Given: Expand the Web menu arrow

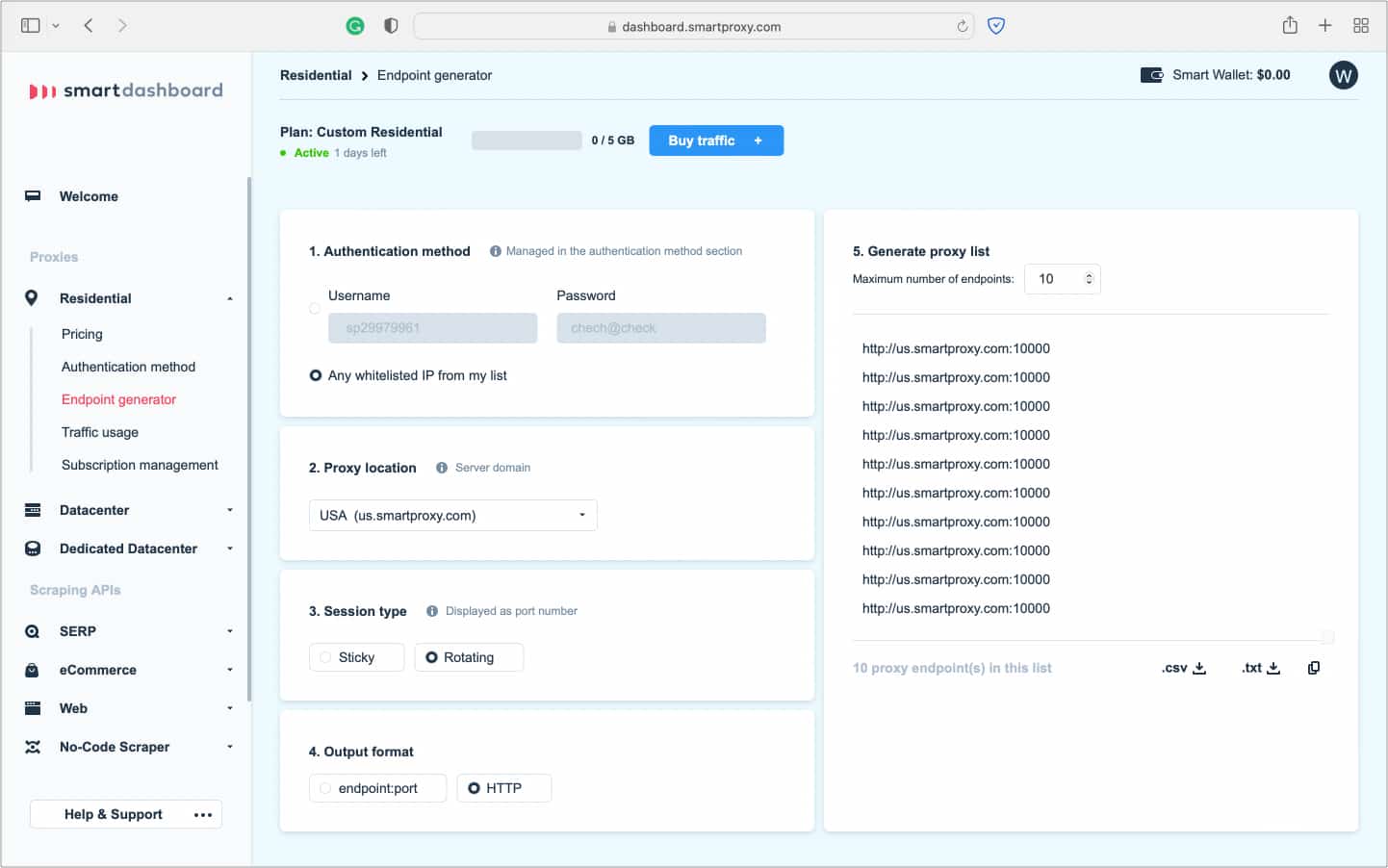Looking at the screenshot, I should click(x=230, y=708).
